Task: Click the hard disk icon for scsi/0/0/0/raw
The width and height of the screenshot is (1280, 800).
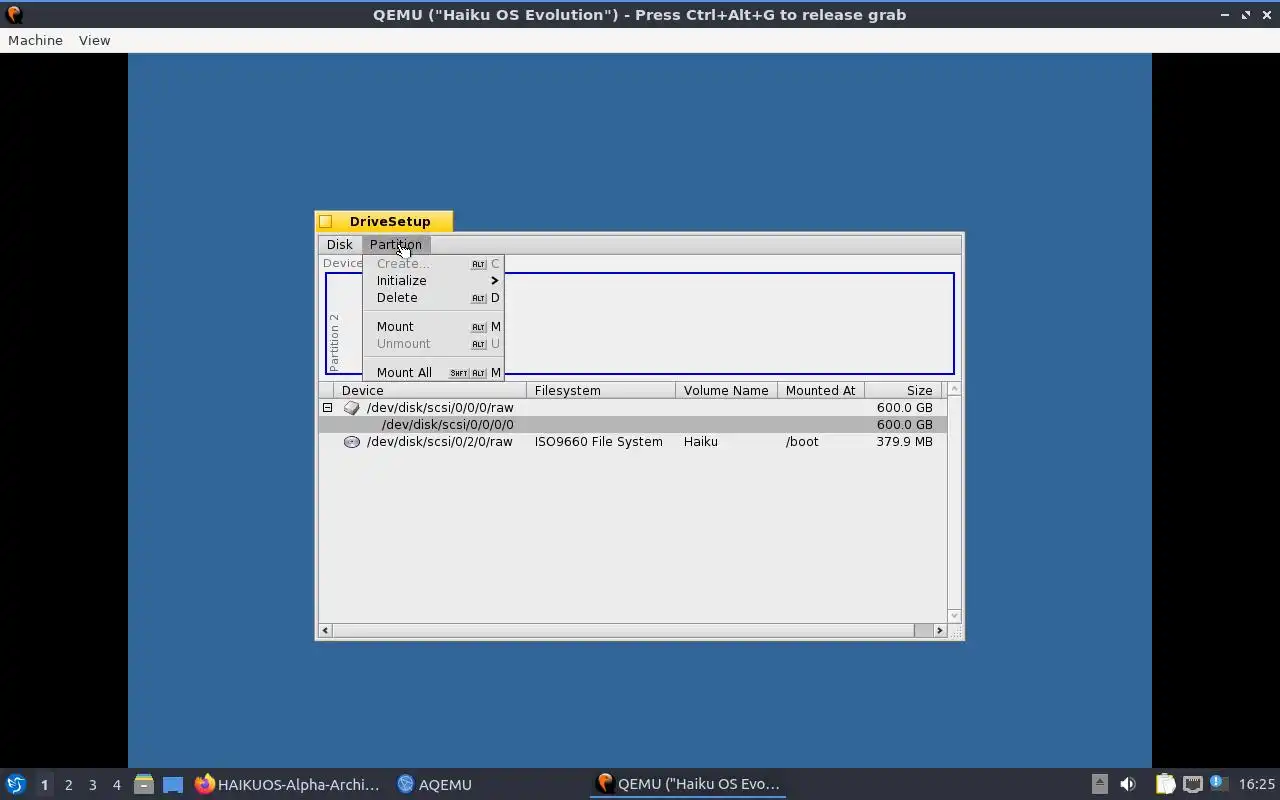Action: (x=351, y=407)
